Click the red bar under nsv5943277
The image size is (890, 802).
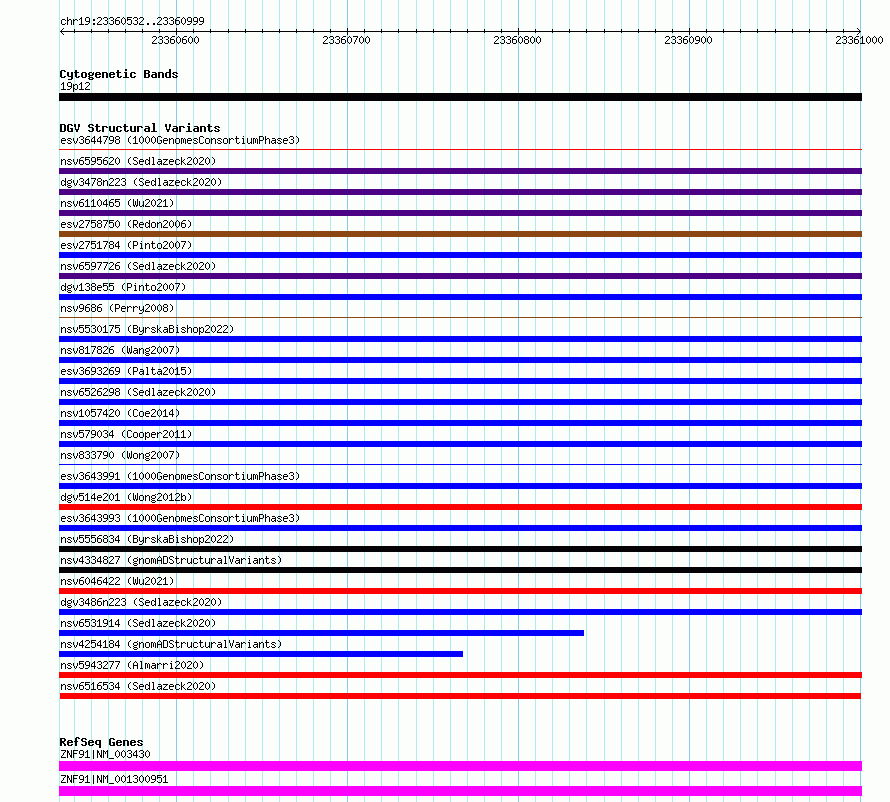(x=460, y=675)
